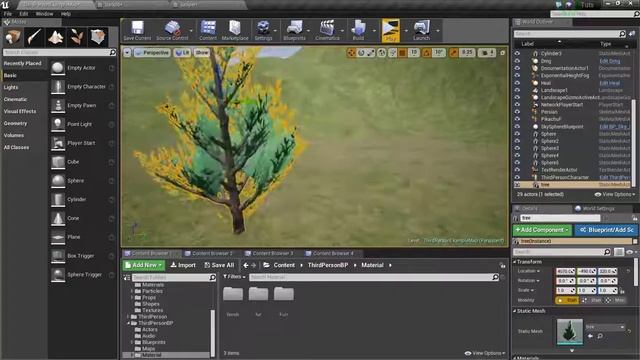Viewport: 640px width, 360px height.
Task: Select Foliage mode leaf icon
Action: click(77, 37)
